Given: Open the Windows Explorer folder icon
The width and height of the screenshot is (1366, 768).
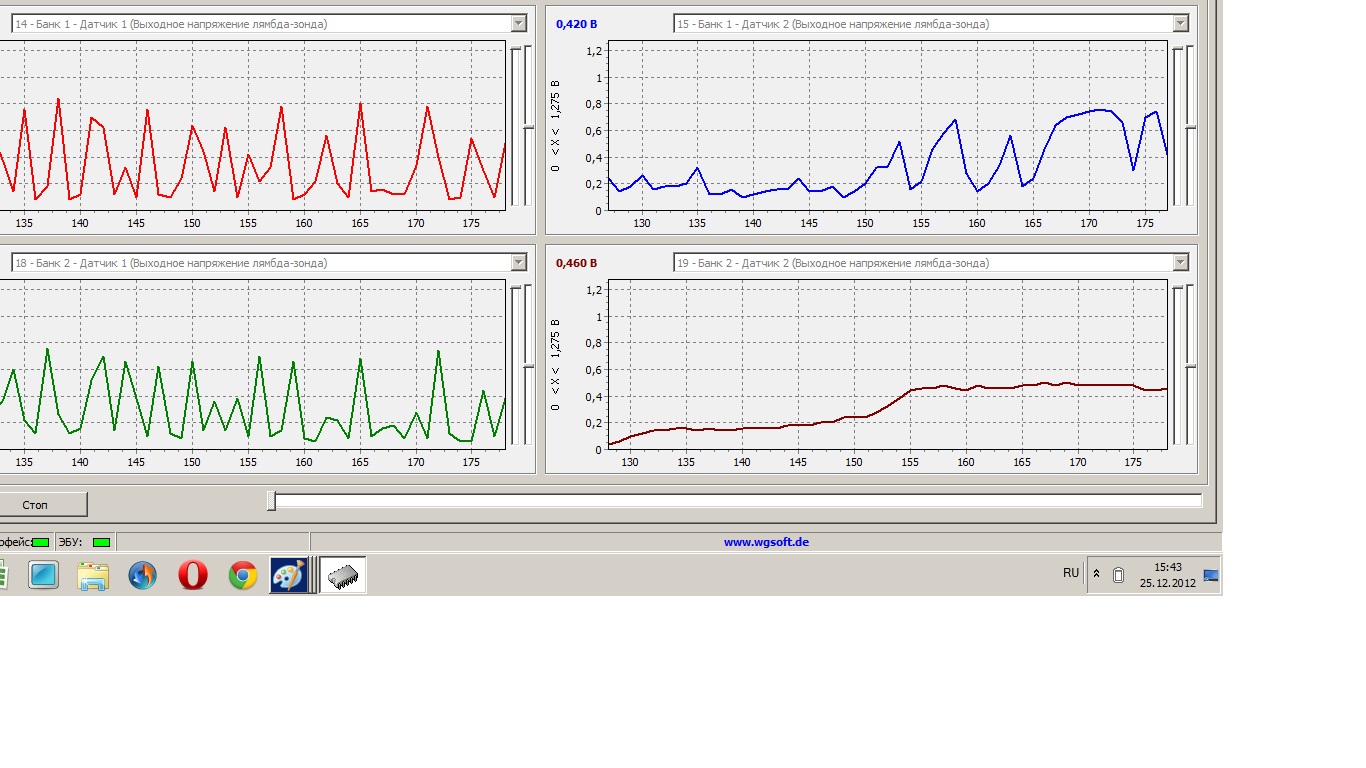Looking at the screenshot, I should 93,575.
